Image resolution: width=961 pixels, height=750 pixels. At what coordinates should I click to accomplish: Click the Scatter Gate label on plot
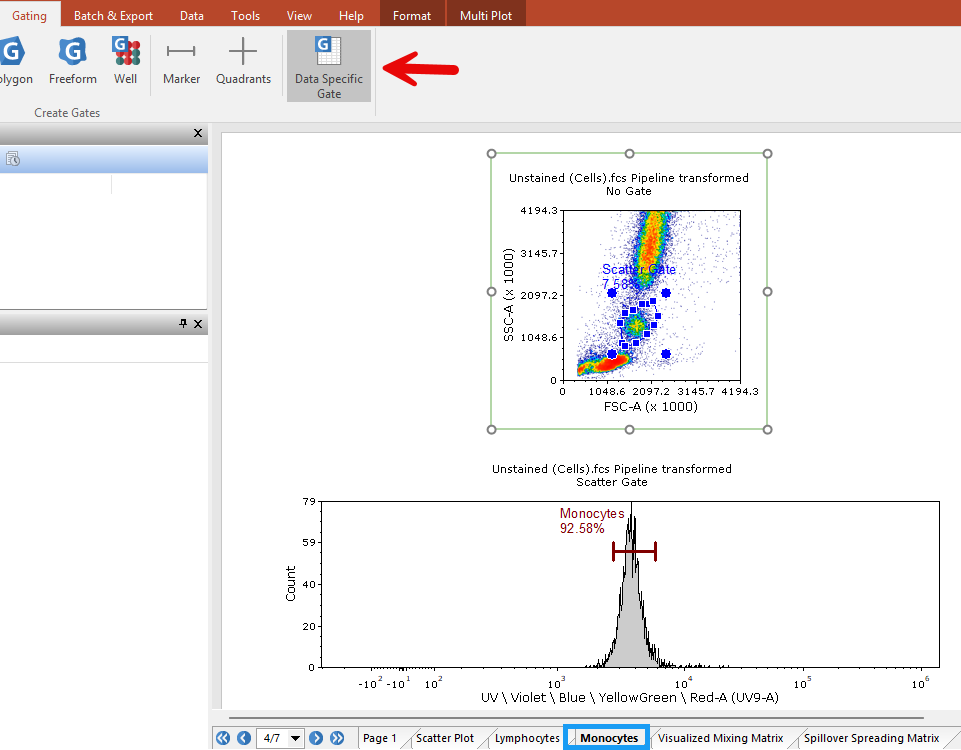point(638,269)
